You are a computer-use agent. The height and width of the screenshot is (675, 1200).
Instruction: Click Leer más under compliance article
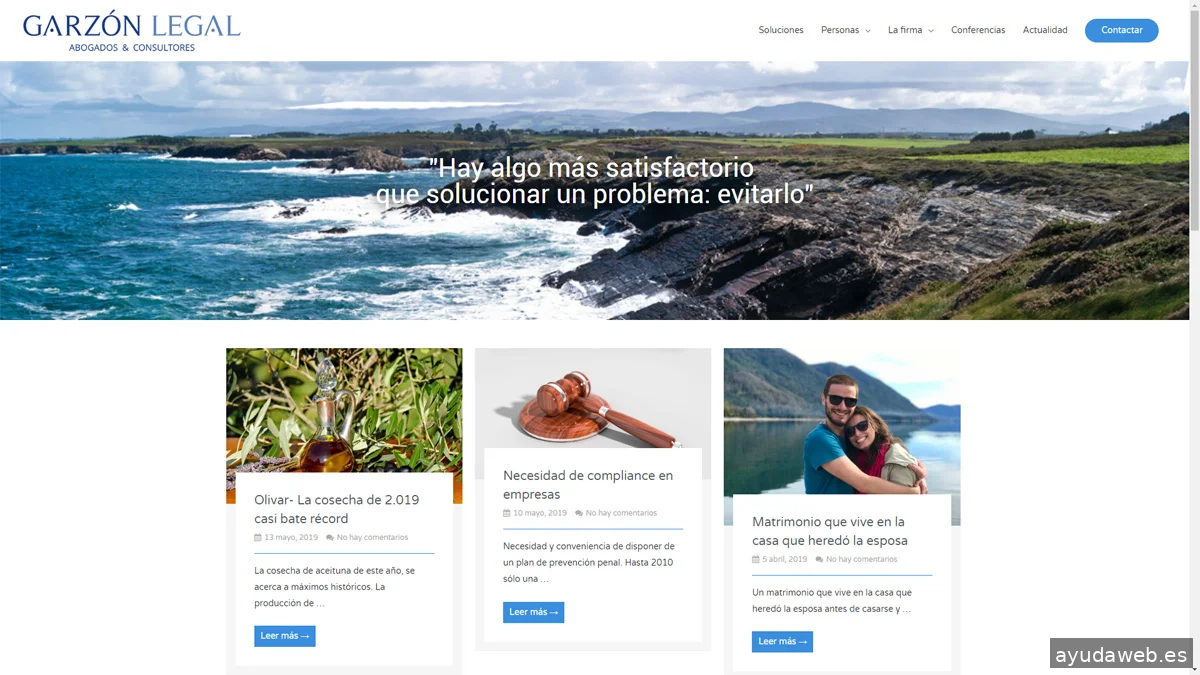pos(534,612)
